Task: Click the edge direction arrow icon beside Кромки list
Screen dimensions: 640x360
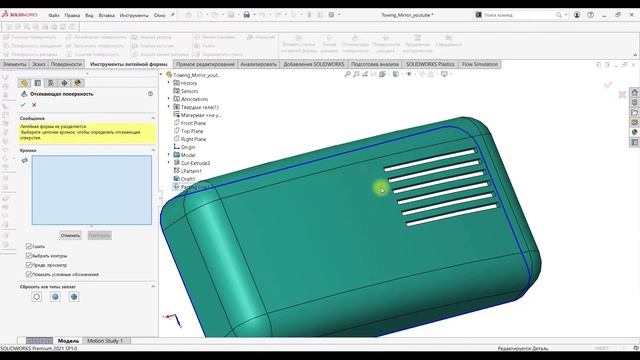Action: (25, 160)
